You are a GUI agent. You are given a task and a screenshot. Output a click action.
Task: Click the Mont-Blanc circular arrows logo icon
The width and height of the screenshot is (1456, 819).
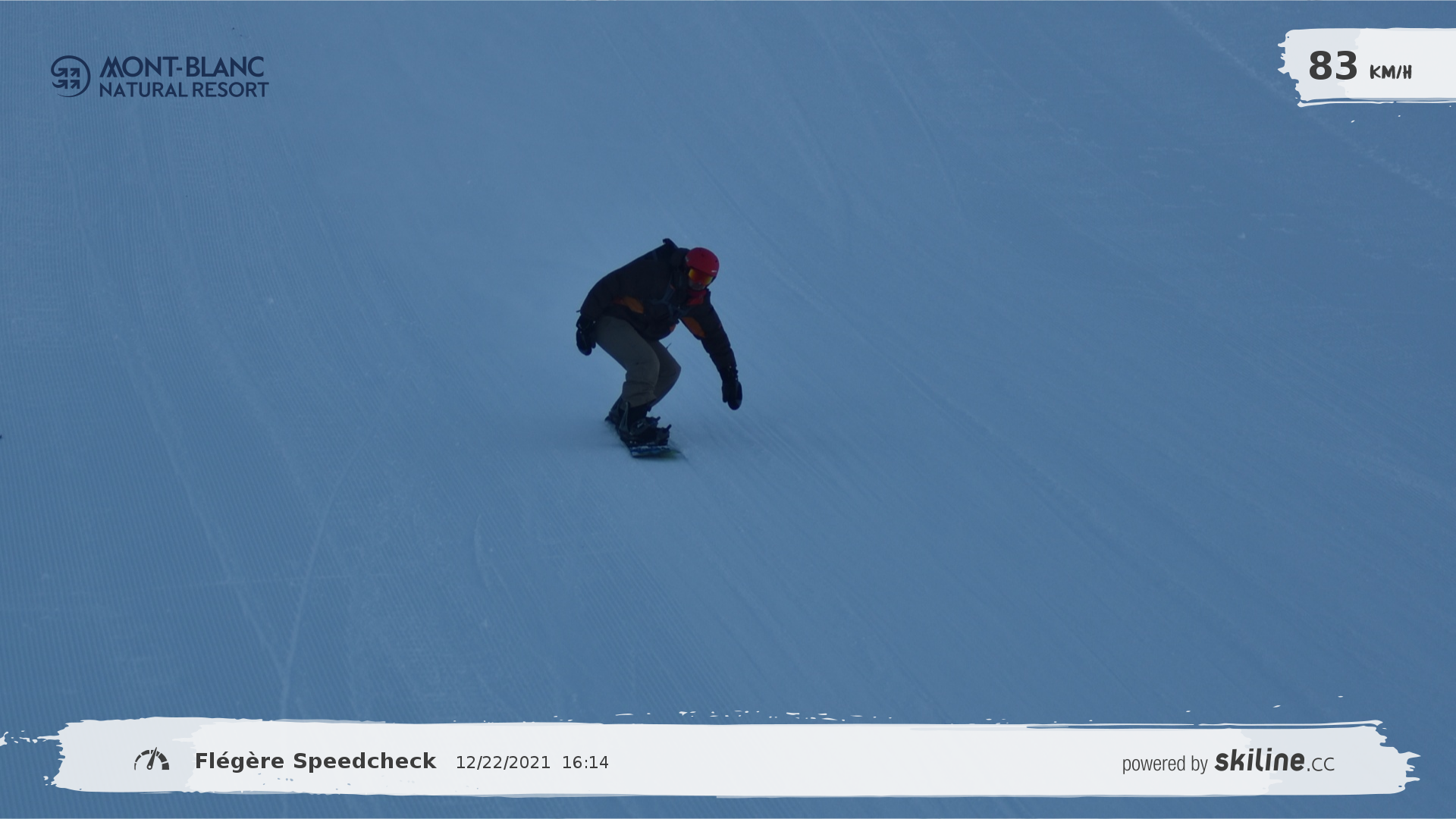pyautogui.click(x=71, y=76)
